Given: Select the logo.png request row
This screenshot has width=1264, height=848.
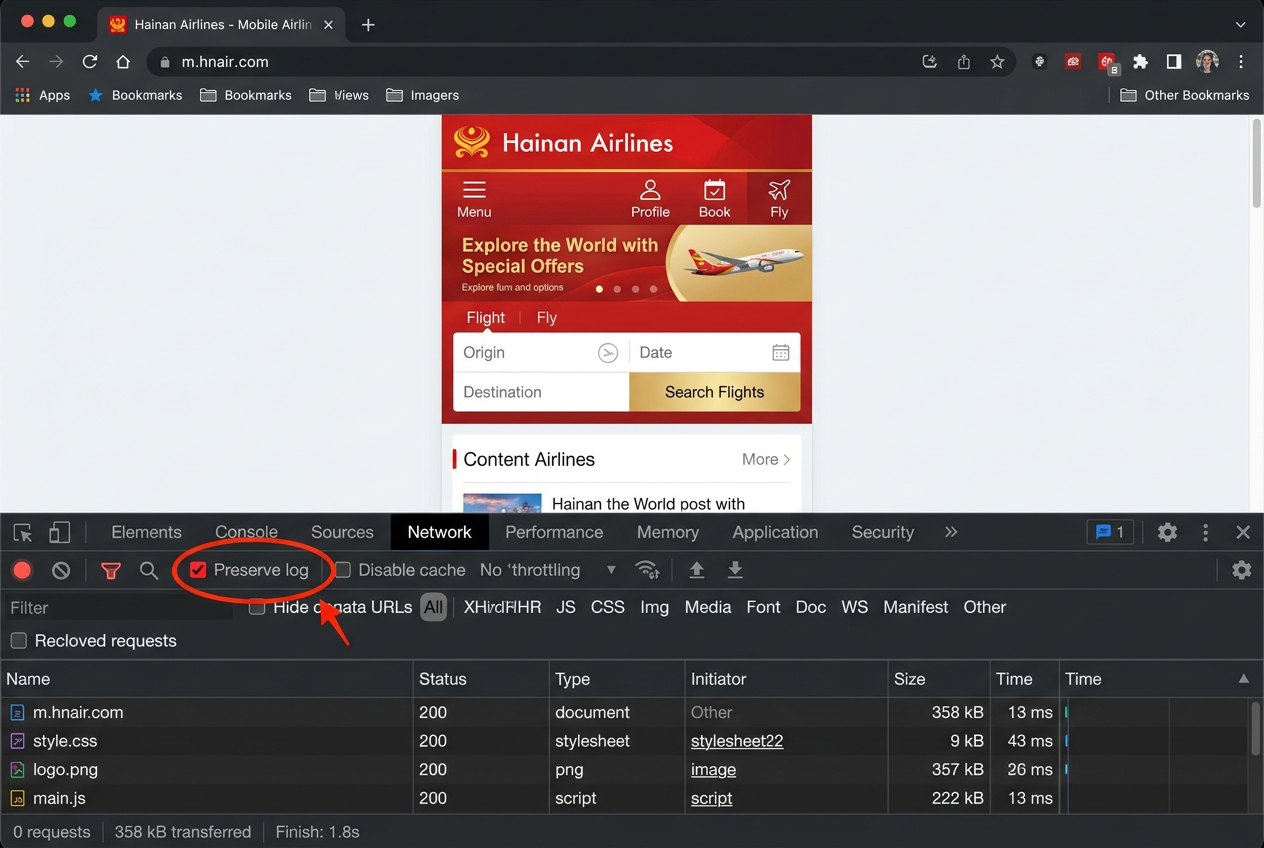Looking at the screenshot, I should click(x=625, y=770).
